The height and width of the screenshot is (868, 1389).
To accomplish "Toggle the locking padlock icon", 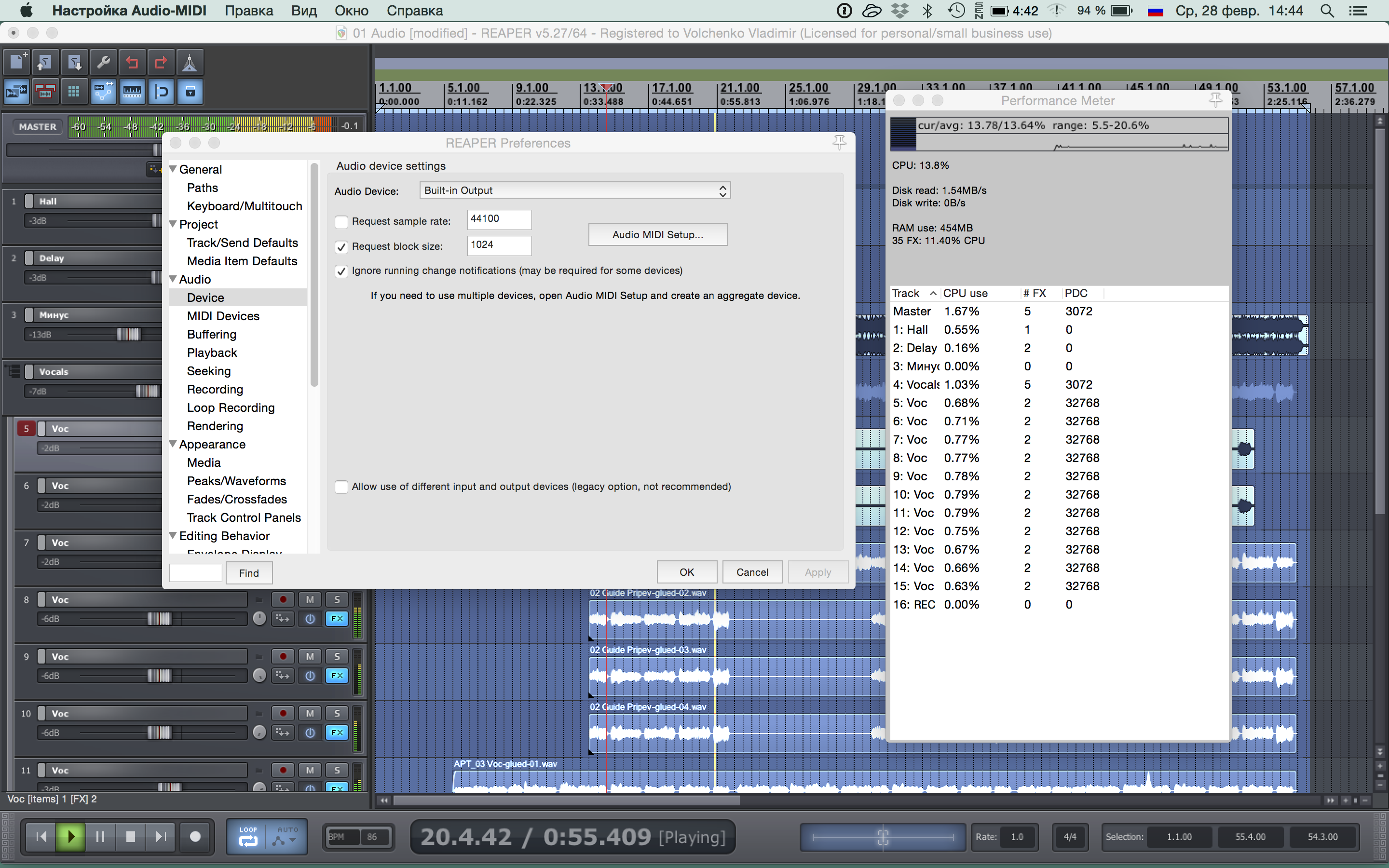I will tap(190, 92).
